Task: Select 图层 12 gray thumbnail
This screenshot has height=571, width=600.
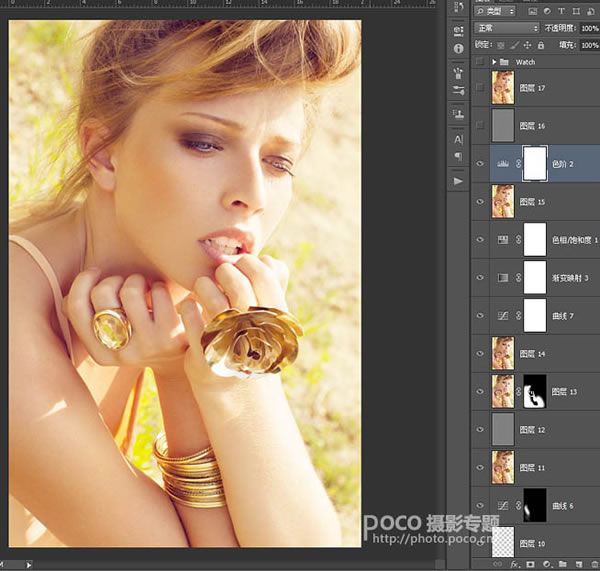Action: click(503, 429)
